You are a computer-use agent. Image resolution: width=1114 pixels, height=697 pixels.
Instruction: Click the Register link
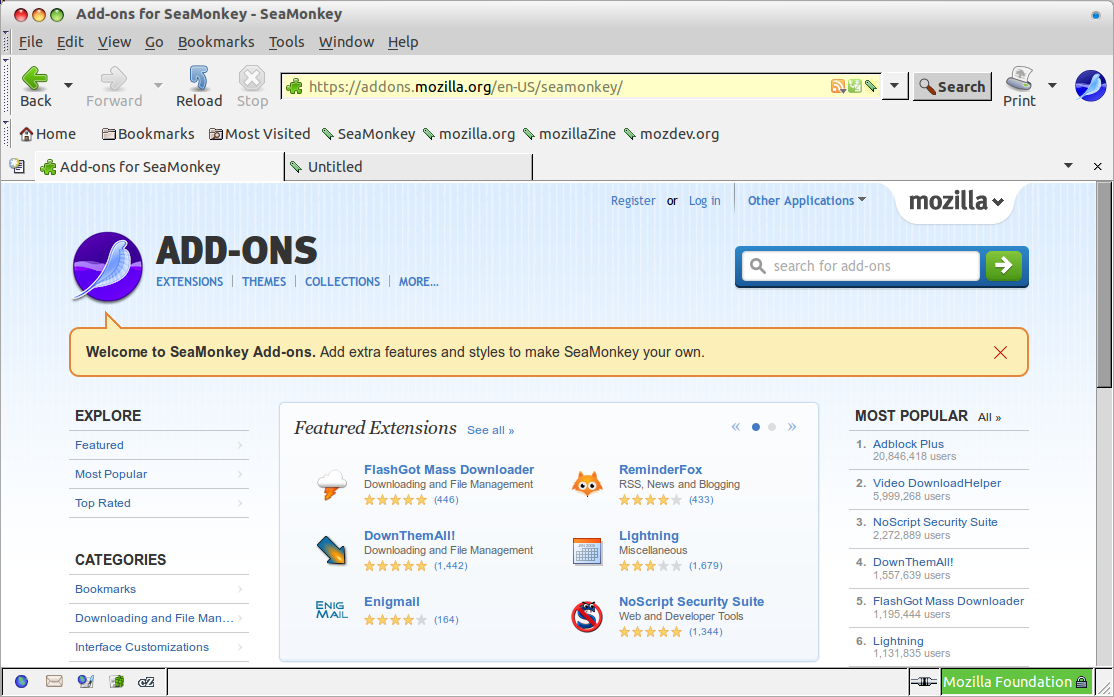pos(633,200)
